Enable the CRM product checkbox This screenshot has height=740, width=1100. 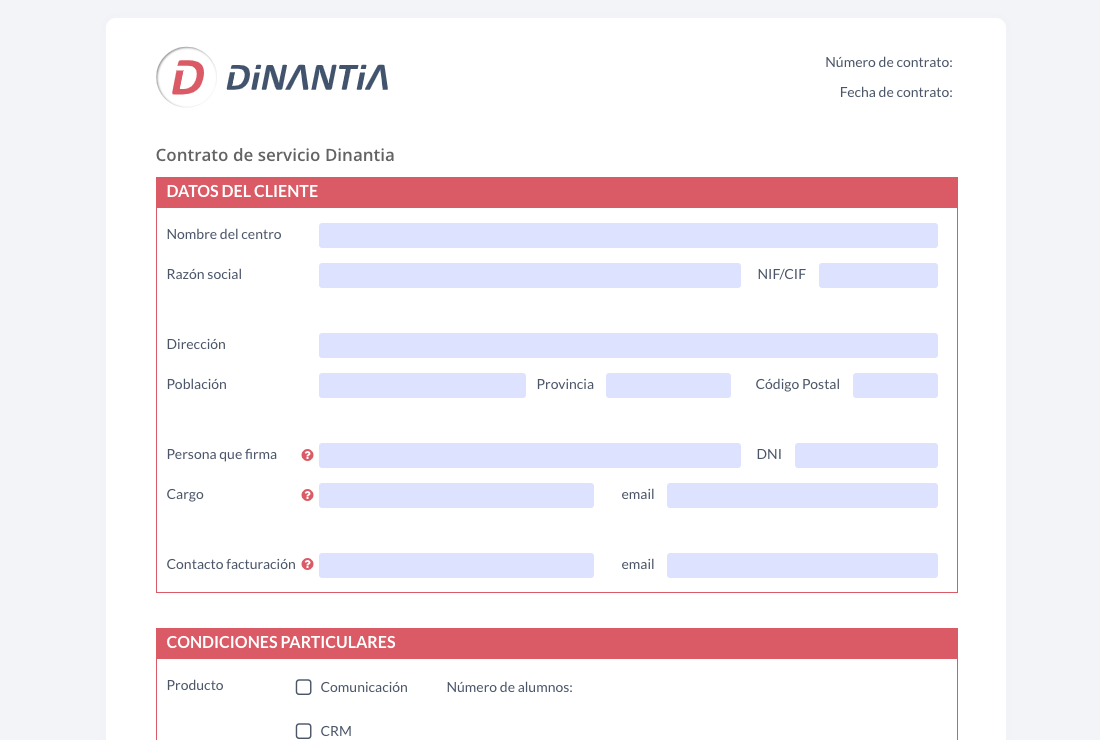tap(304, 731)
